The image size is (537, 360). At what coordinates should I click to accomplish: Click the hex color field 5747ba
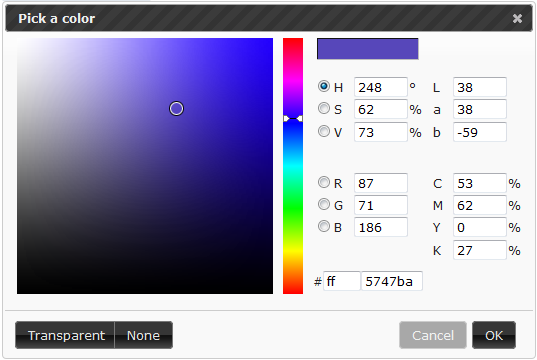pos(392,281)
